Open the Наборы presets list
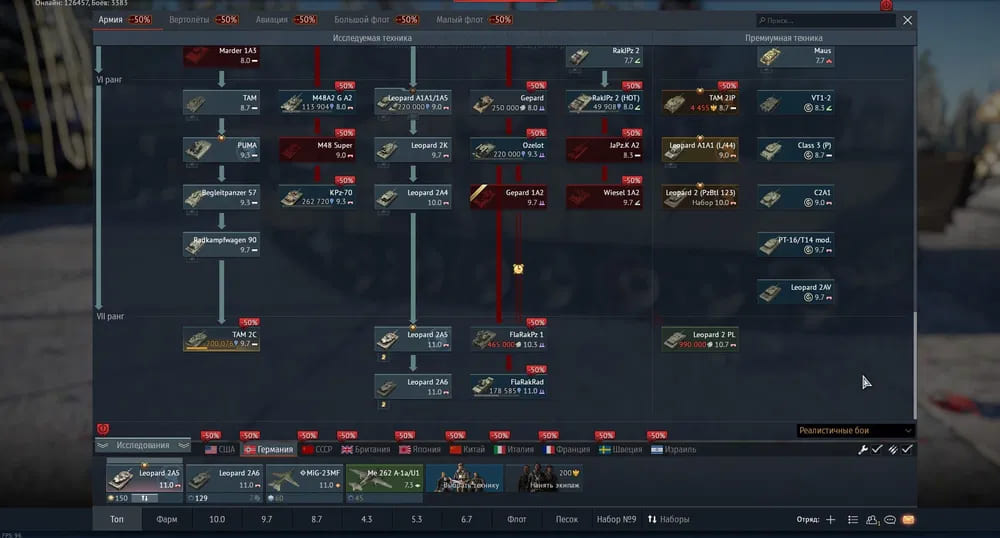 click(x=669, y=520)
